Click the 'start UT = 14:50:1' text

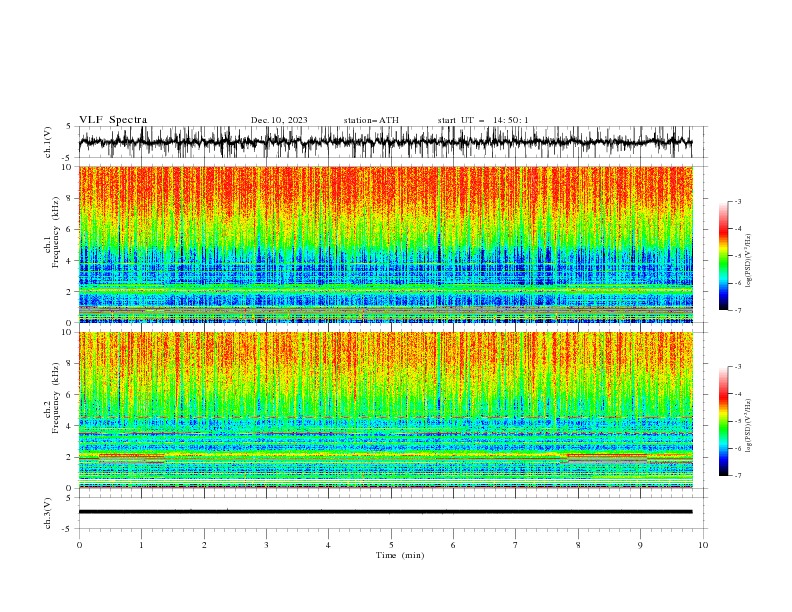tap(483, 120)
